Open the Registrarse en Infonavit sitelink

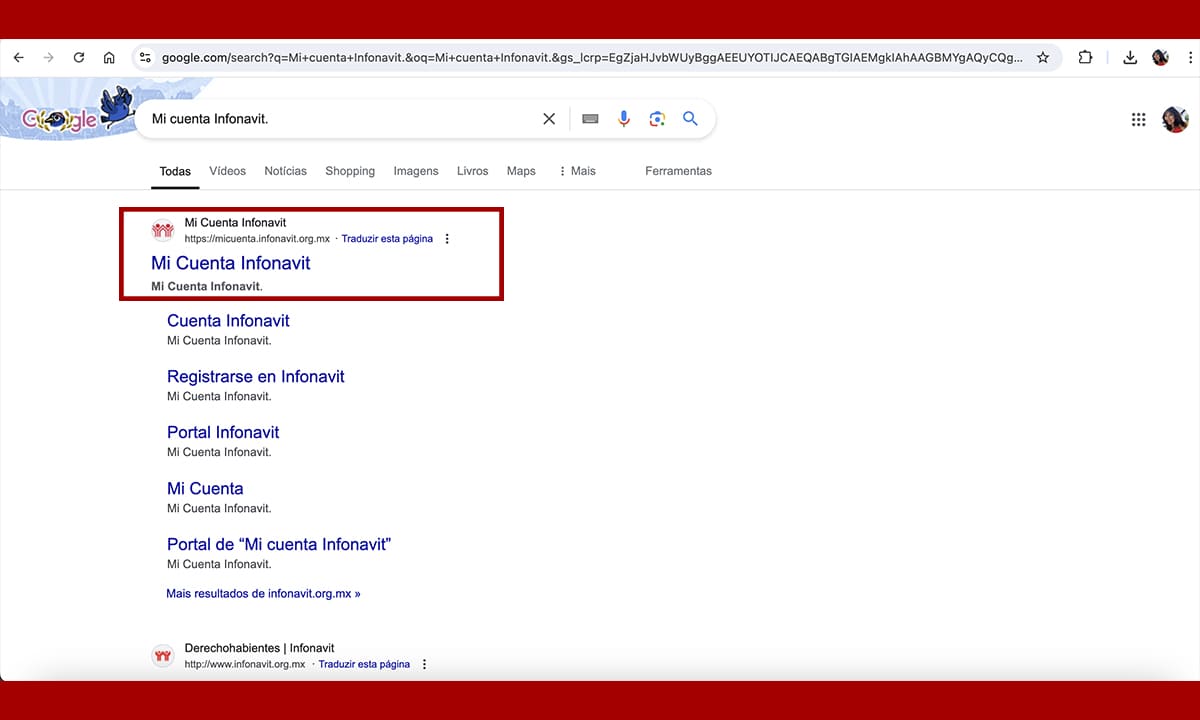click(256, 377)
